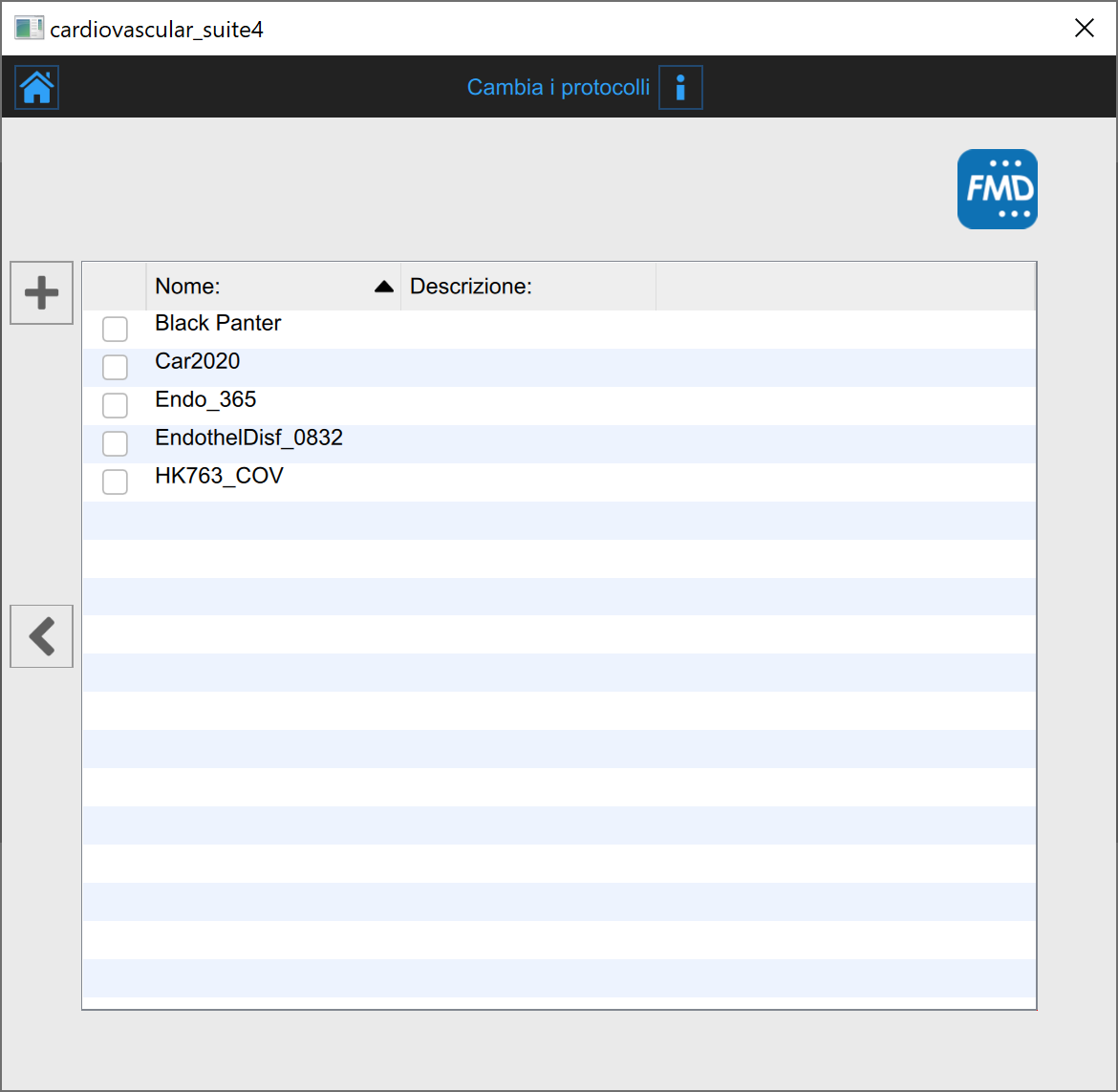Click the blue FMD logo icon
The height and width of the screenshot is (1092, 1118).
pyautogui.click(x=997, y=189)
